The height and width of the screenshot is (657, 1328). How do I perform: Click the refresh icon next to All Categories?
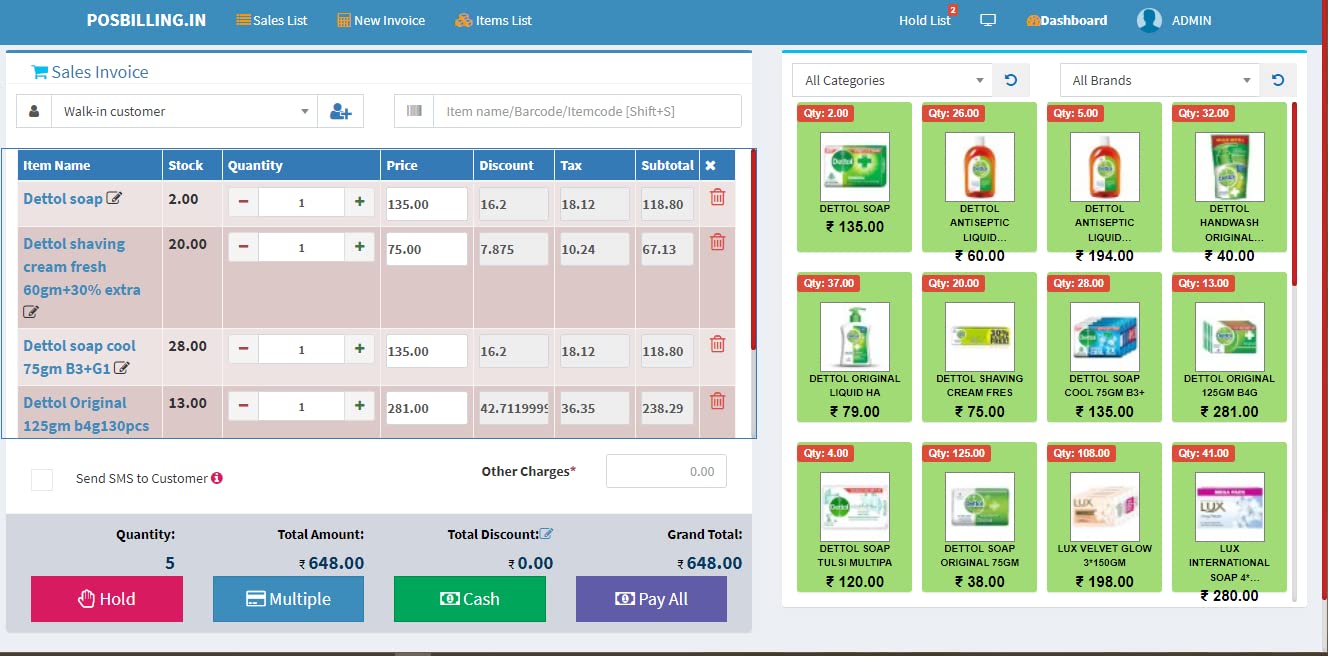tap(1010, 79)
